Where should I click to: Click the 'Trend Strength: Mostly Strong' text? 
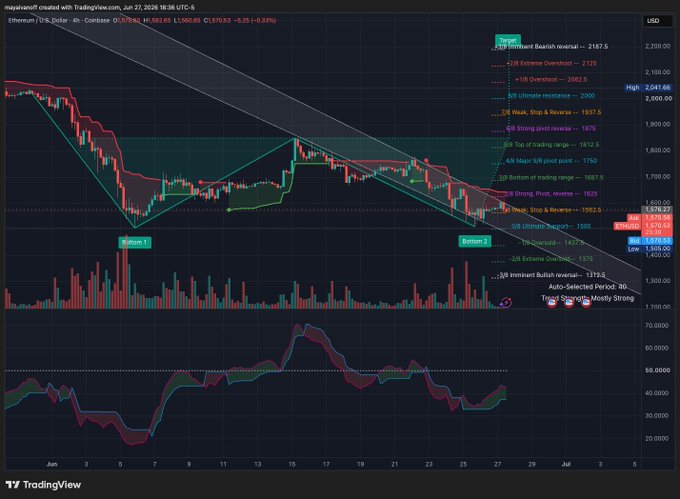point(588,298)
